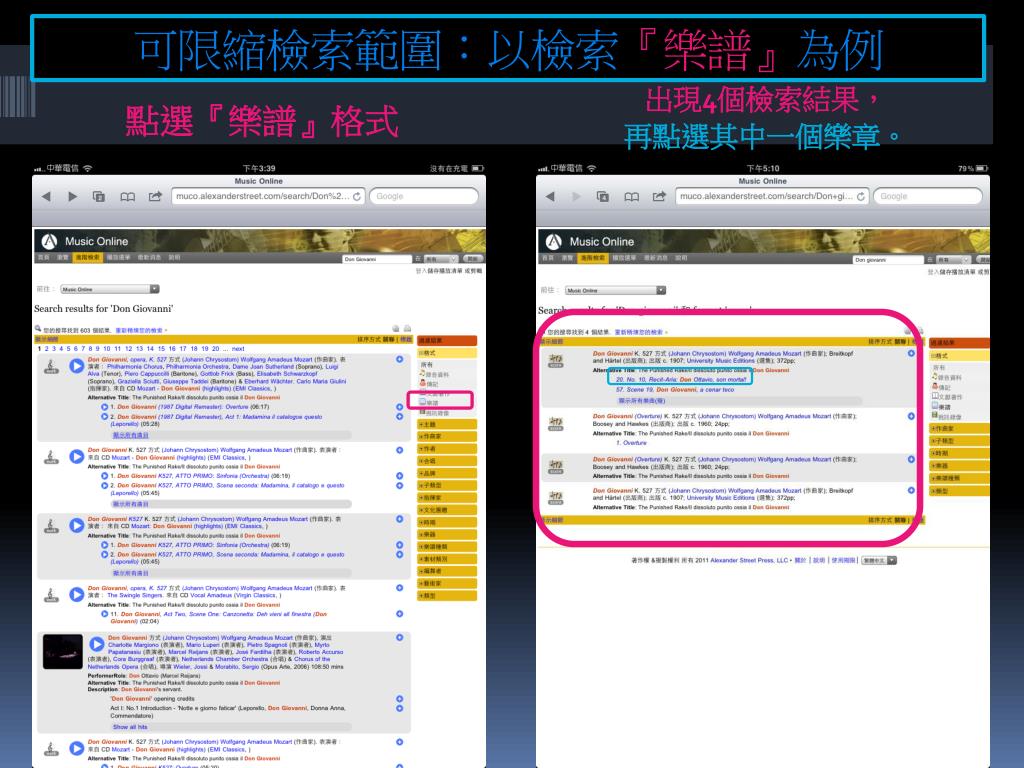Reload page icon in right iPad address bar
This screenshot has height=768, width=1024.
click(861, 197)
